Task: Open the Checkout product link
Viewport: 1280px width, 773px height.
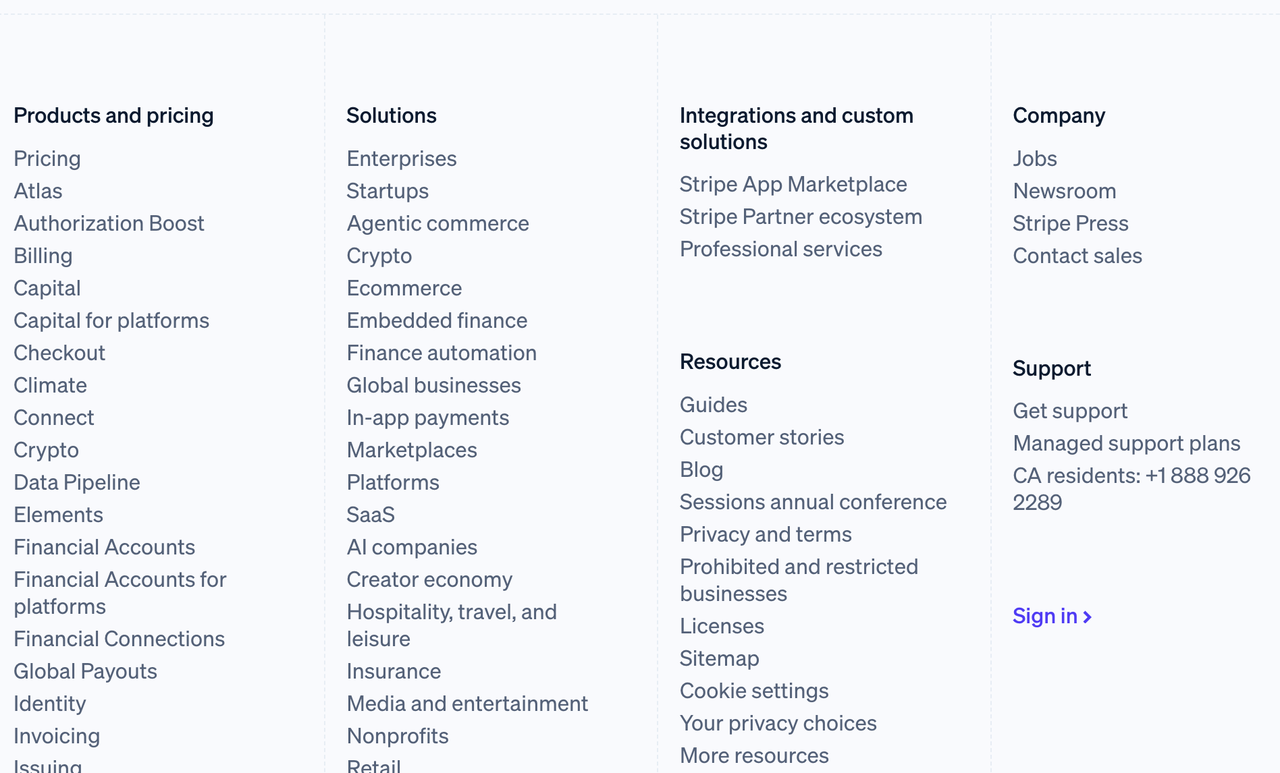Action: pyautogui.click(x=59, y=353)
